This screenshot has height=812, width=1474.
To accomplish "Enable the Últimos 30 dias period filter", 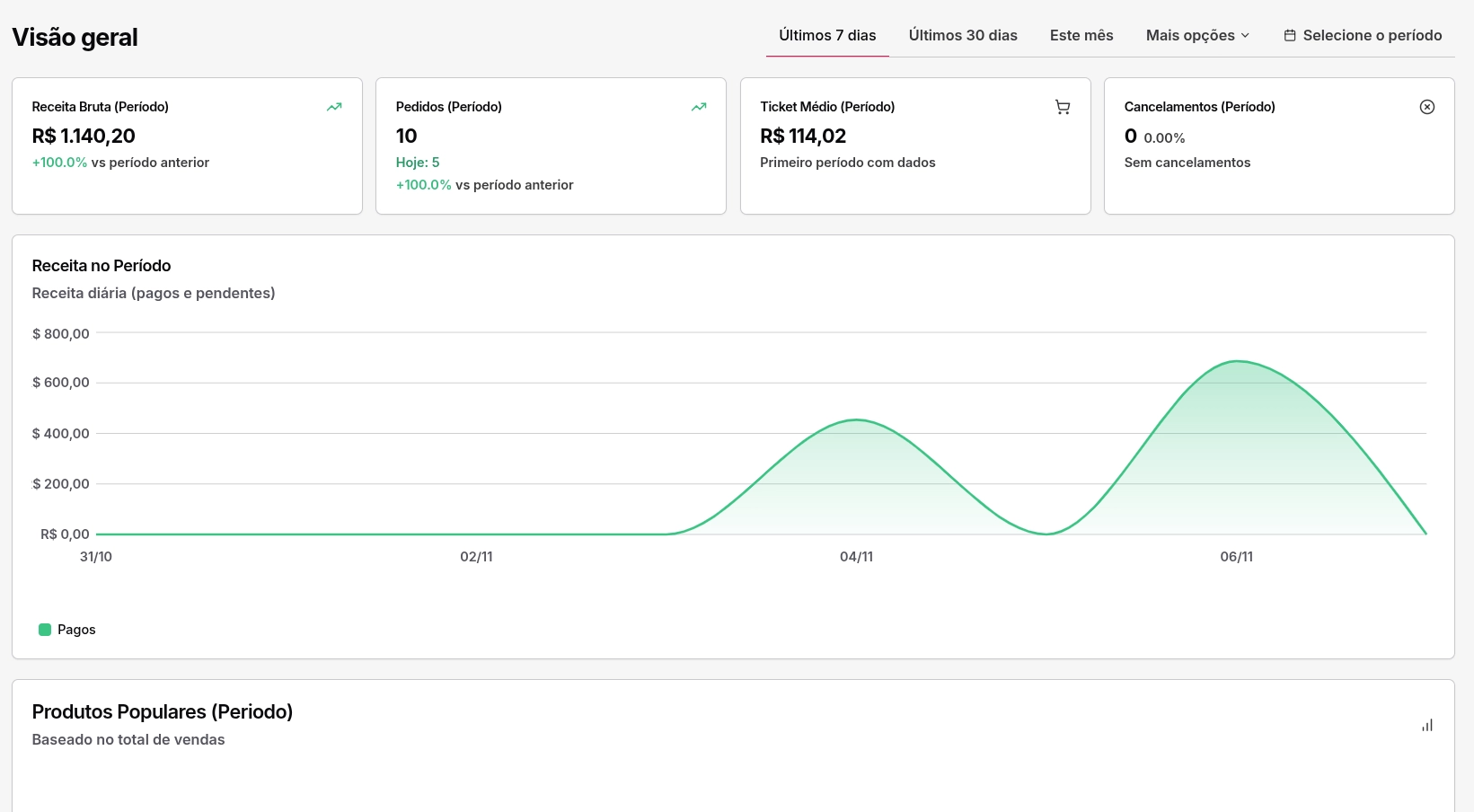I will pyautogui.click(x=963, y=35).
